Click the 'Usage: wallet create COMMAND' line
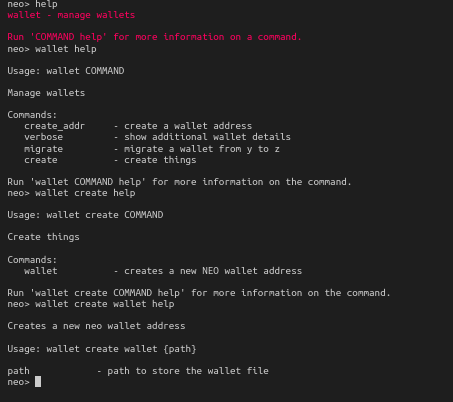 point(85,215)
